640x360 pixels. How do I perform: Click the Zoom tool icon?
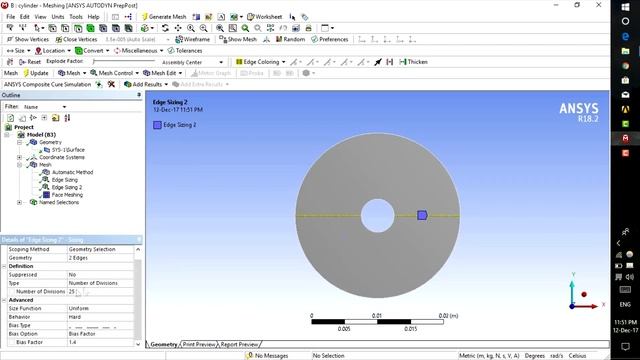(191, 28)
